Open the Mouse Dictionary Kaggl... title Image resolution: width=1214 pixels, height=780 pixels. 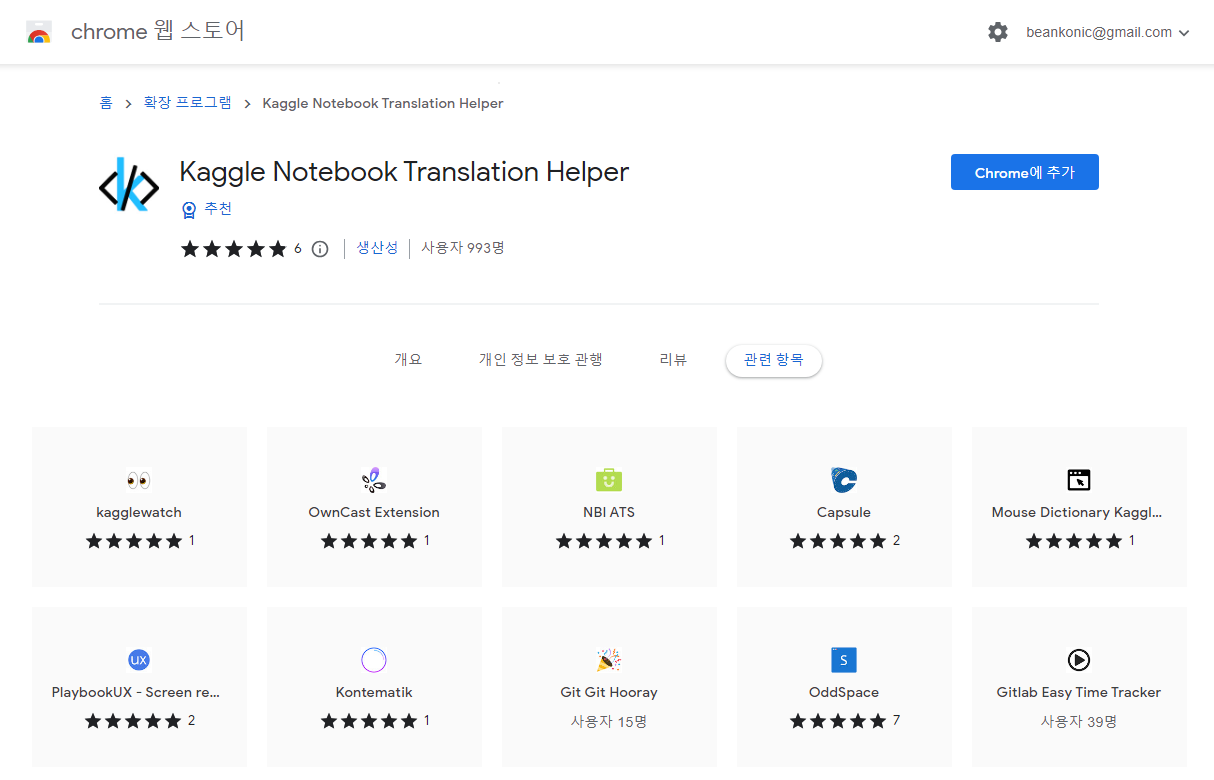1077,512
